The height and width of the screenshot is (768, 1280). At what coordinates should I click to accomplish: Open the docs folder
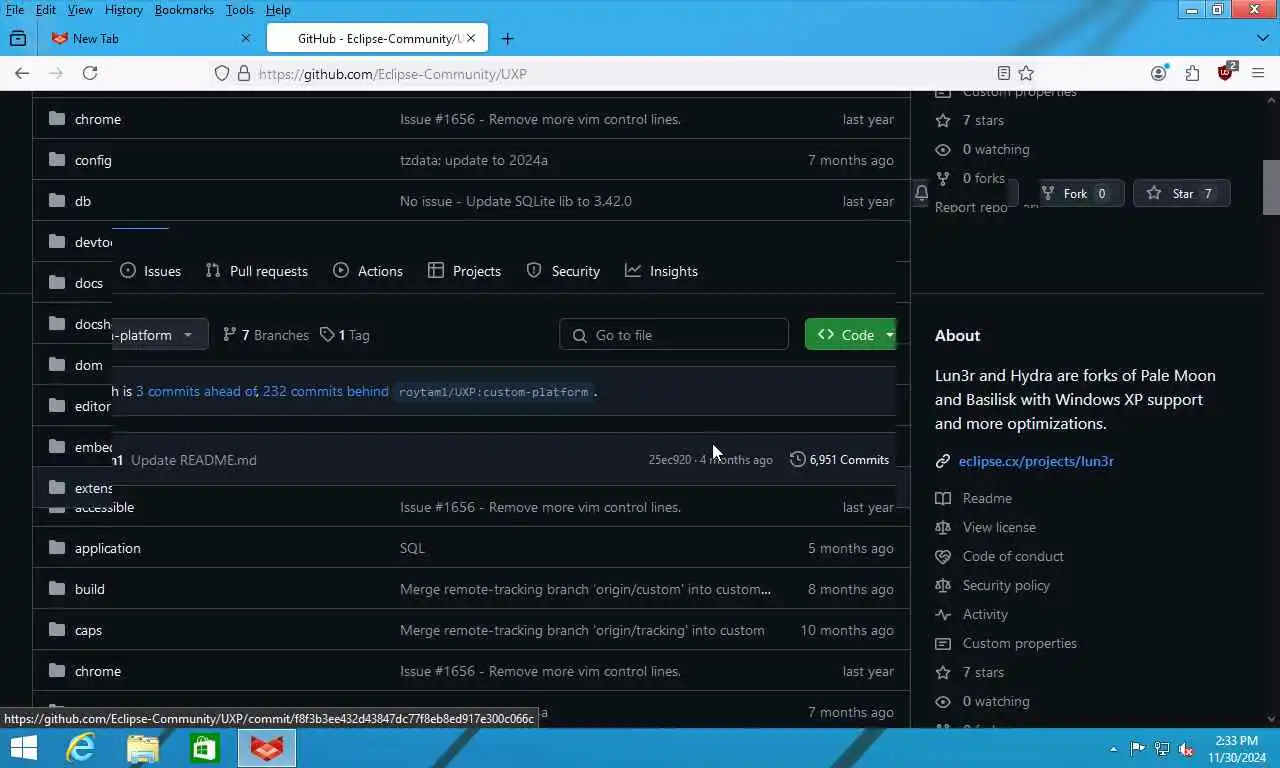click(89, 283)
